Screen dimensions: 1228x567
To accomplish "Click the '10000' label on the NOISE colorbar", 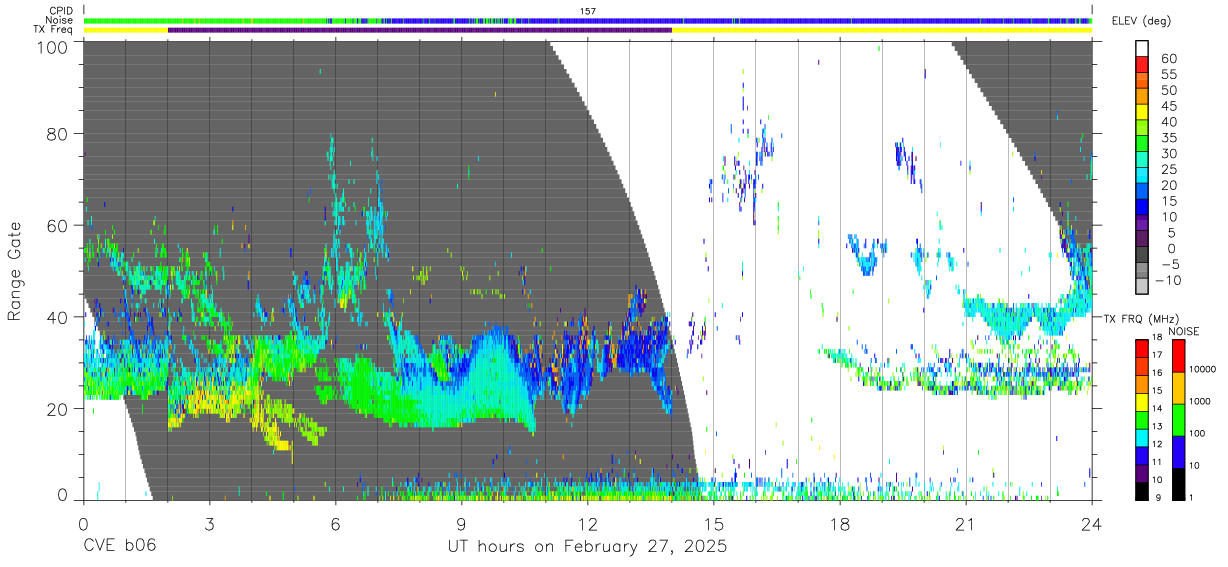I will tap(1204, 369).
